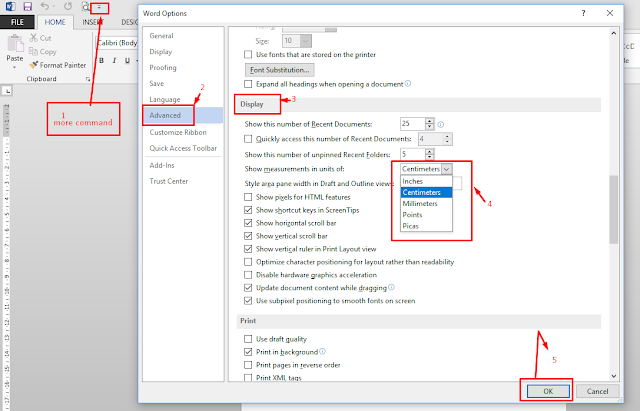Screen dimensions: 640x411
Task: Enable Use draft quality printing
Action: pyautogui.click(x=248, y=339)
